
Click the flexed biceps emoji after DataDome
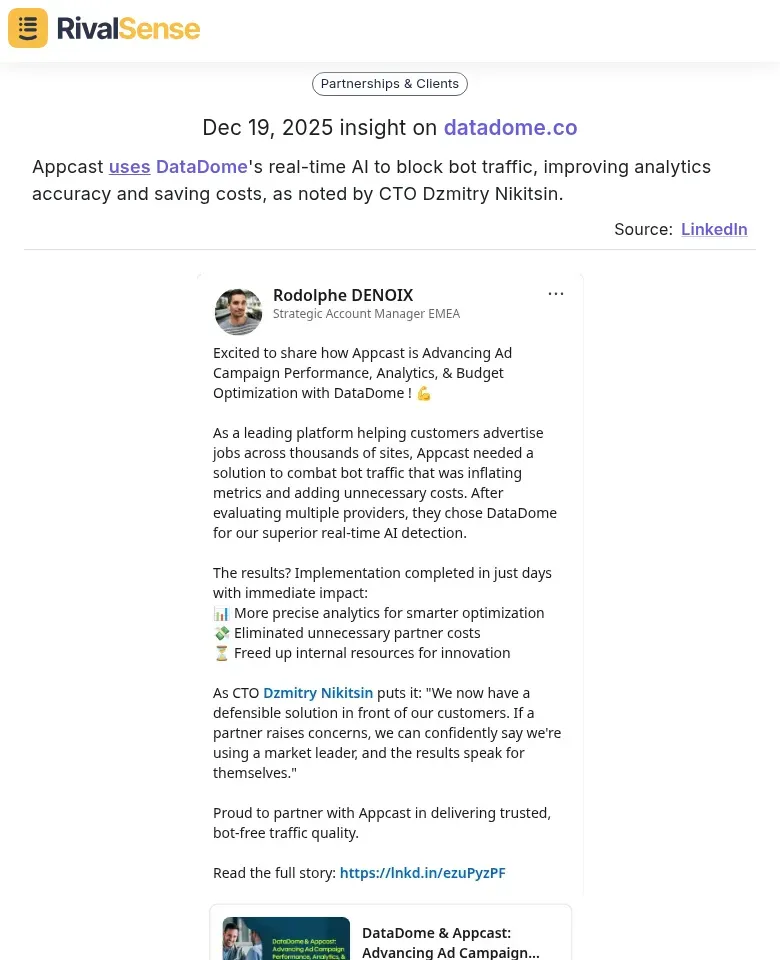click(x=423, y=392)
